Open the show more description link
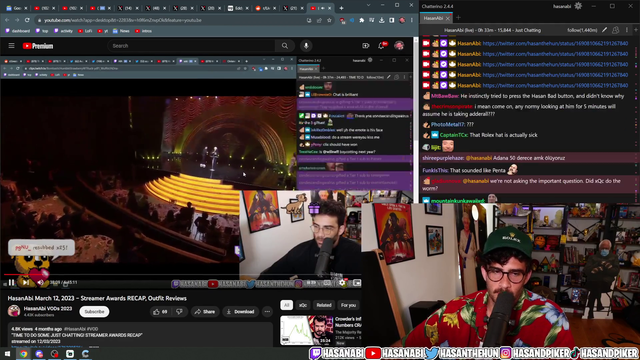The height and width of the screenshot is (360, 640). pos(94,347)
